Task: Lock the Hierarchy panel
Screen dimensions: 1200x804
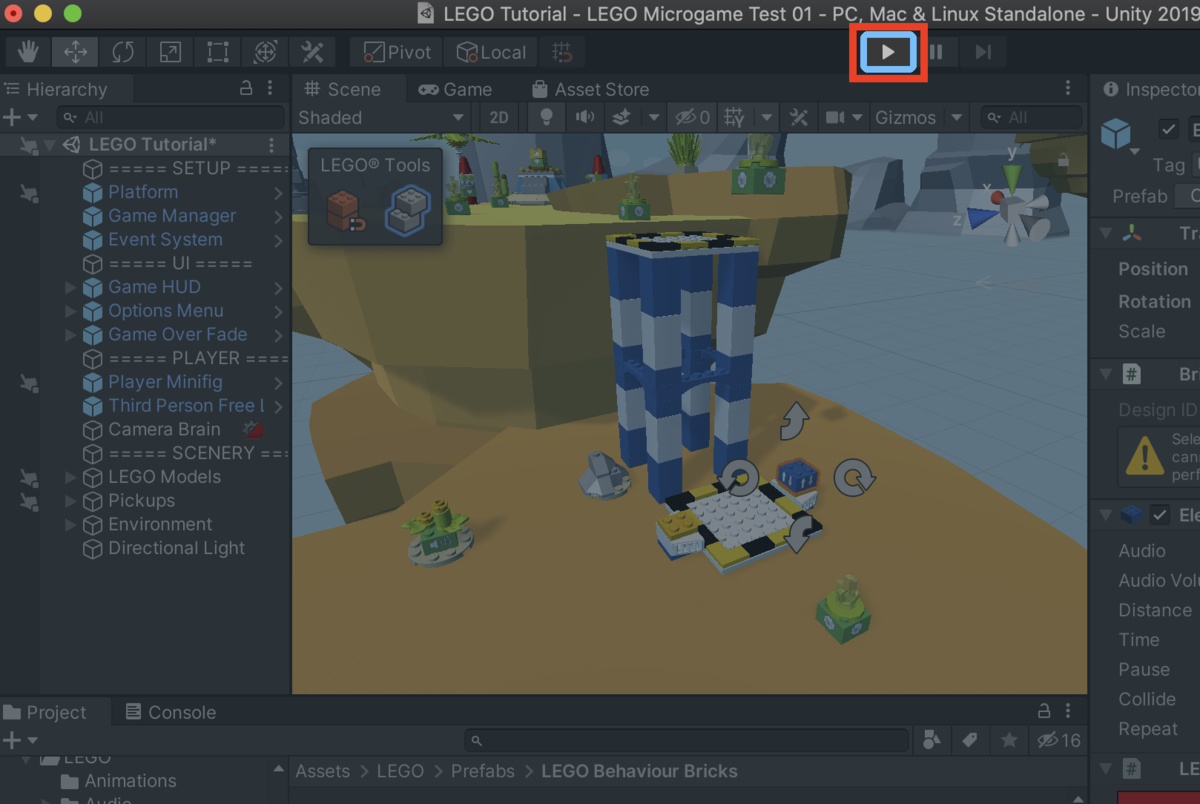Action: pyautogui.click(x=246, y=88)
